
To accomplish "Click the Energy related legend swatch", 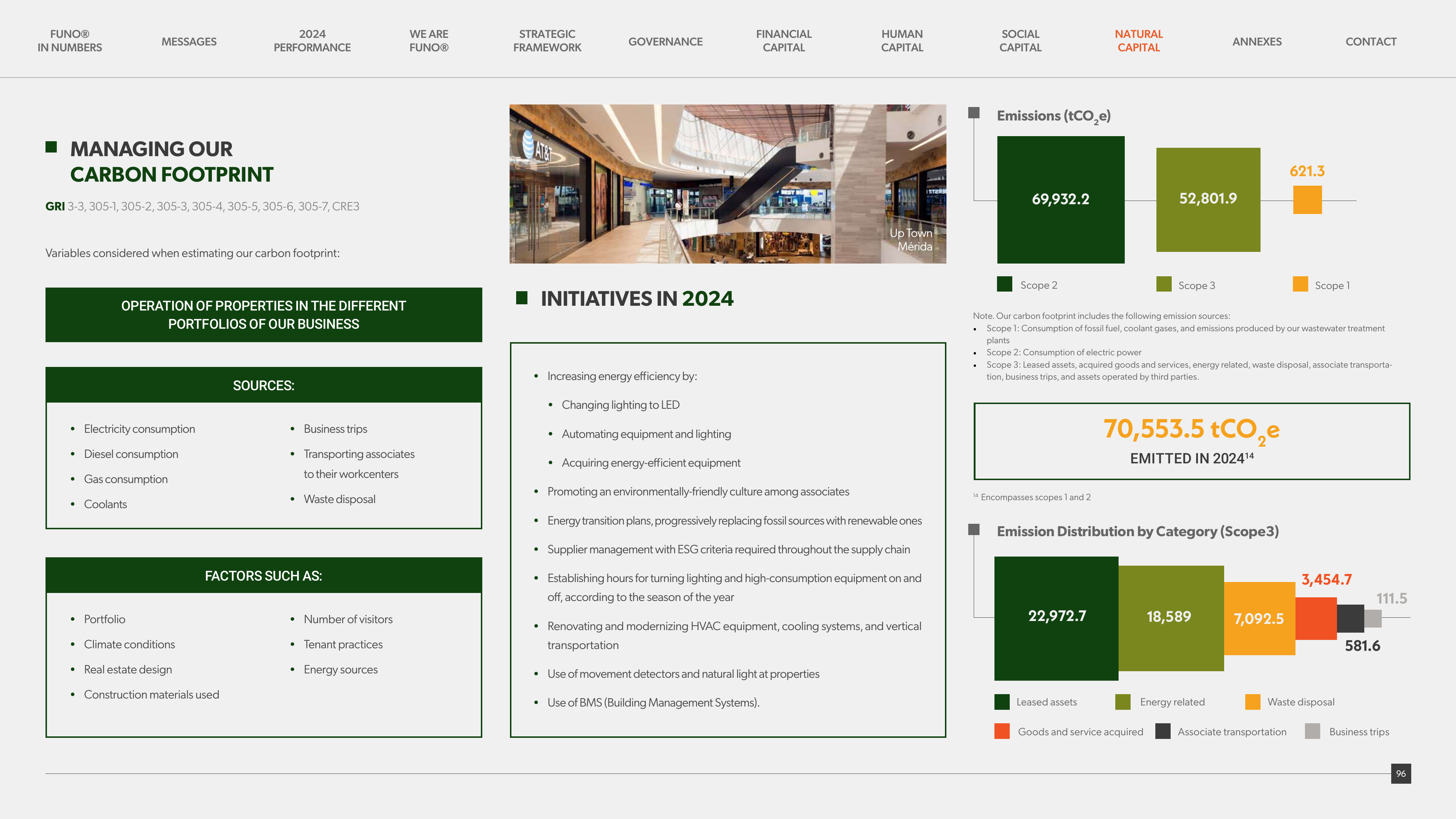I will 1123,701.
